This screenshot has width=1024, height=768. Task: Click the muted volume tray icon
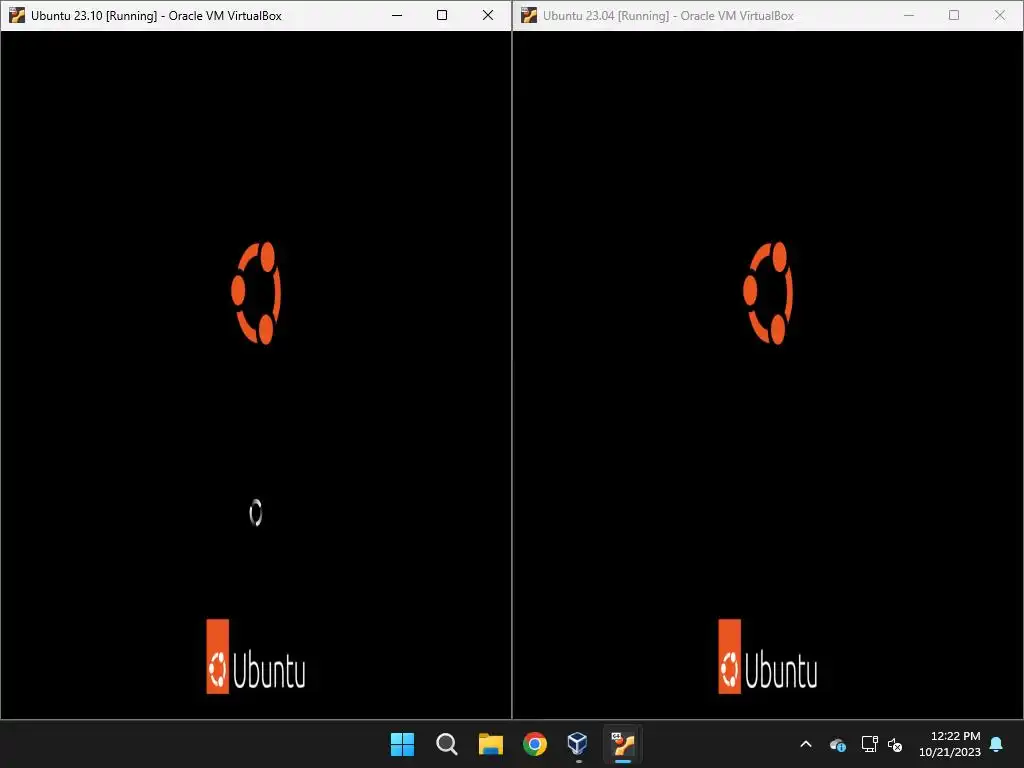click(895, 744)
